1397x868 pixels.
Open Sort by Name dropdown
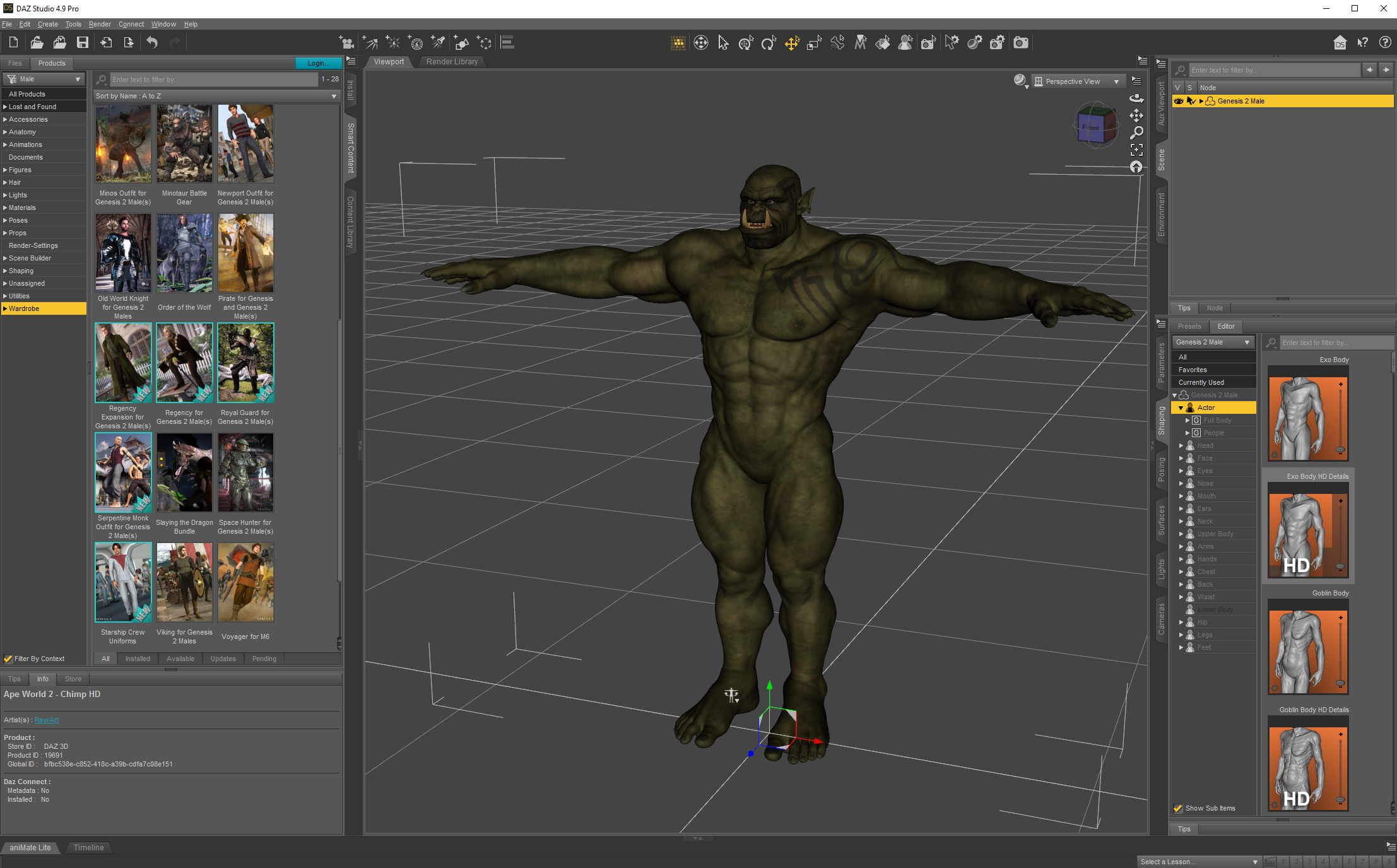216,96
